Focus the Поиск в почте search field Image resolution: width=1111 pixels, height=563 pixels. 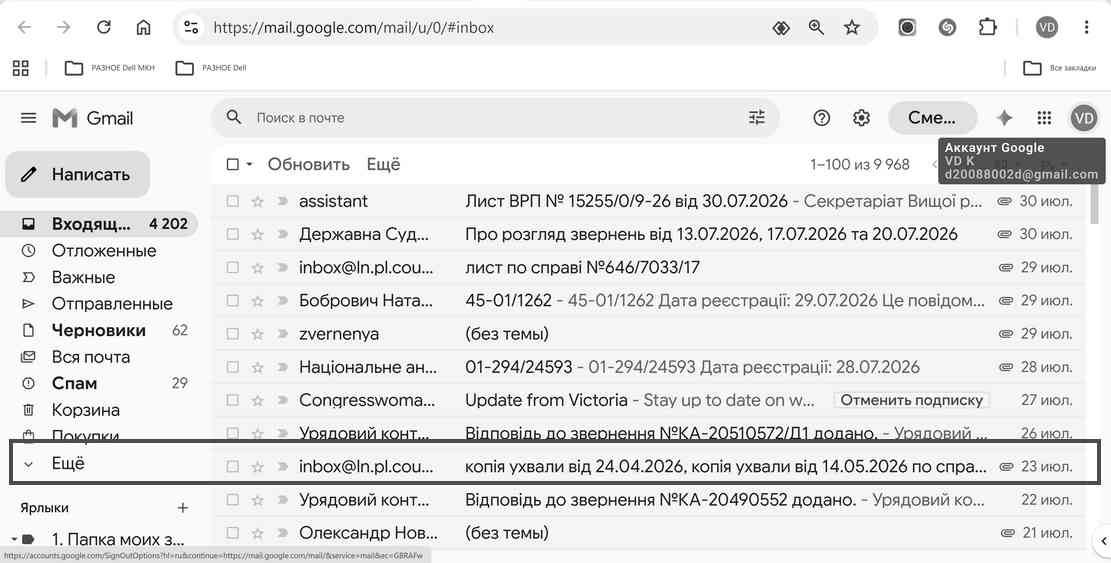pyautogui.click(x=496, y=118)
